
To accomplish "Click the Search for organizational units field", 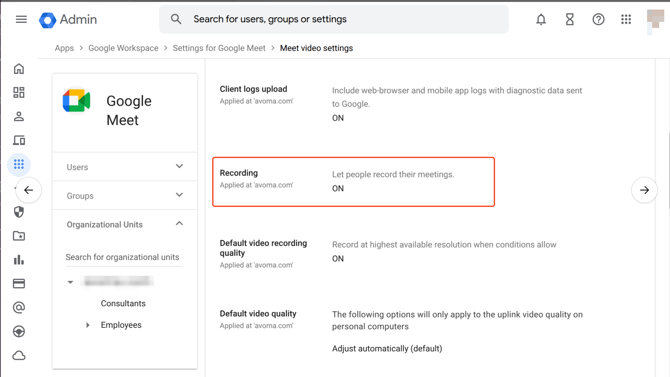I will click(124, 257).
